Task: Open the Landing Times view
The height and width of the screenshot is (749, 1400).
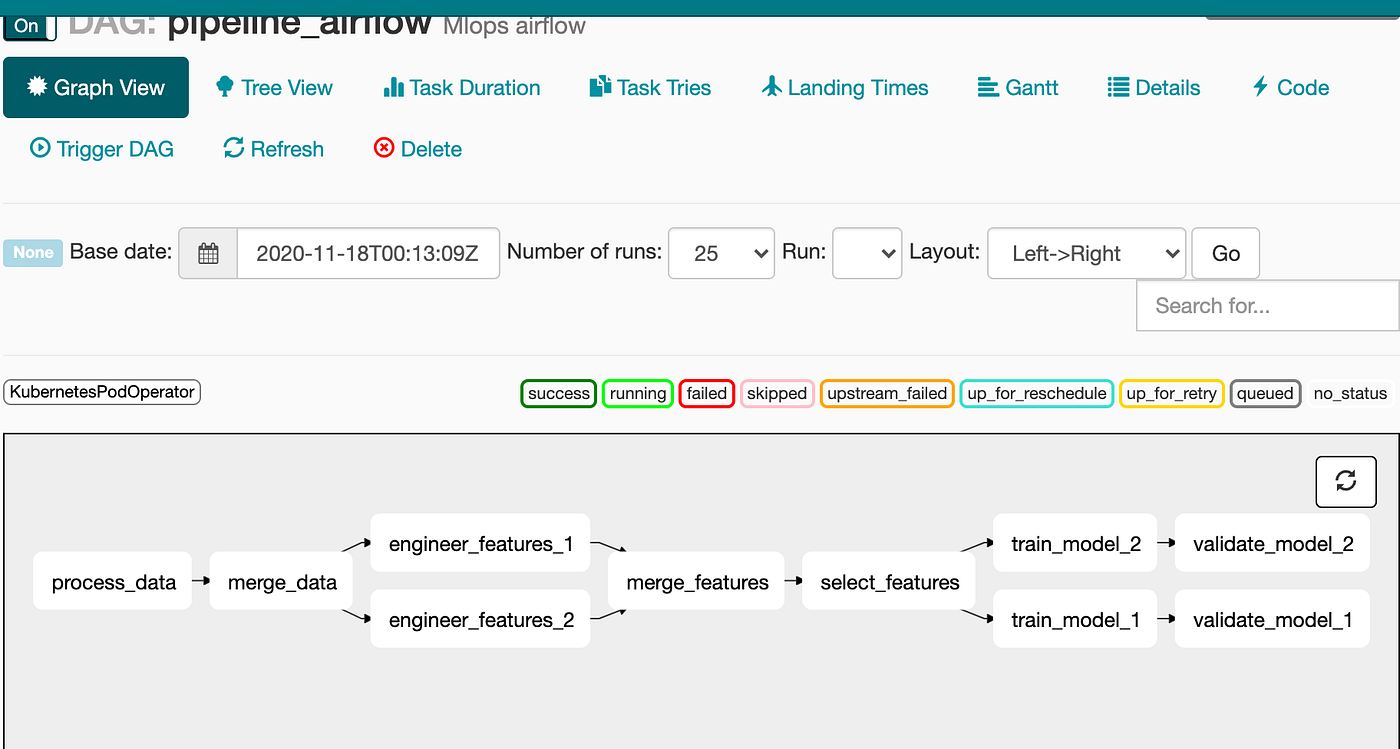Action: point(843,87)
